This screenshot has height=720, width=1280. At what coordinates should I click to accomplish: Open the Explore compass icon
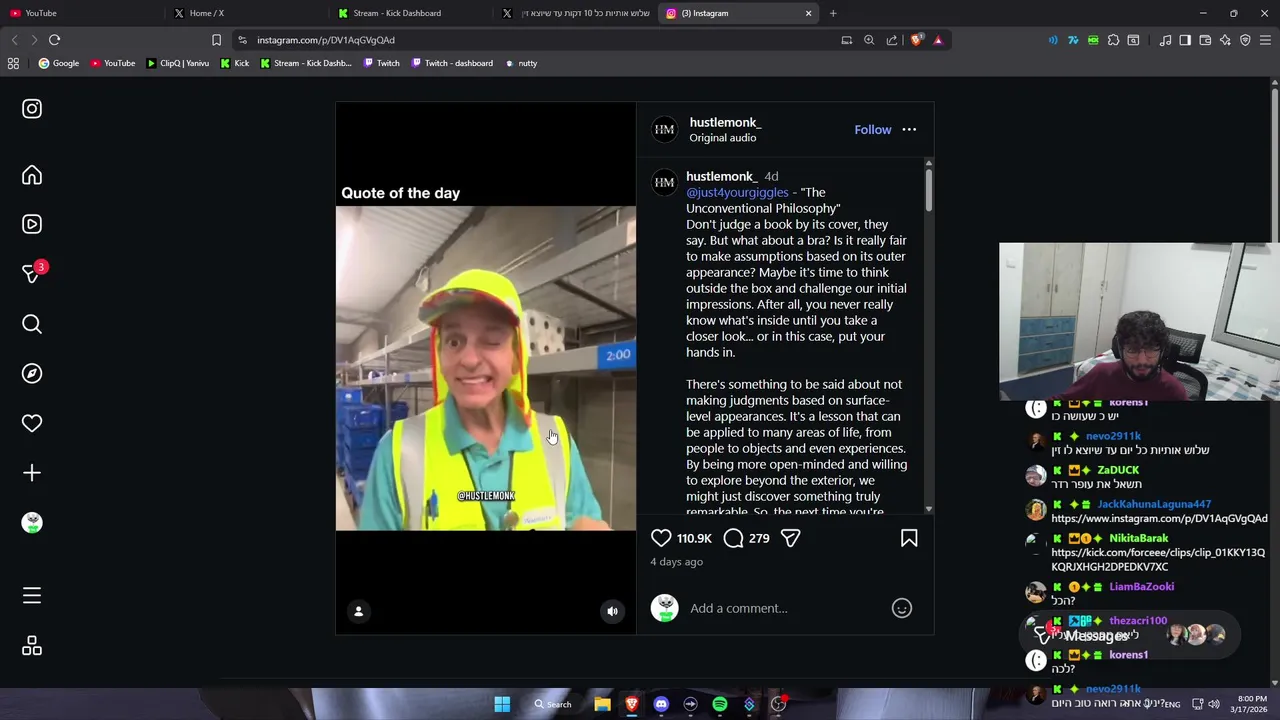click(32, 373)
